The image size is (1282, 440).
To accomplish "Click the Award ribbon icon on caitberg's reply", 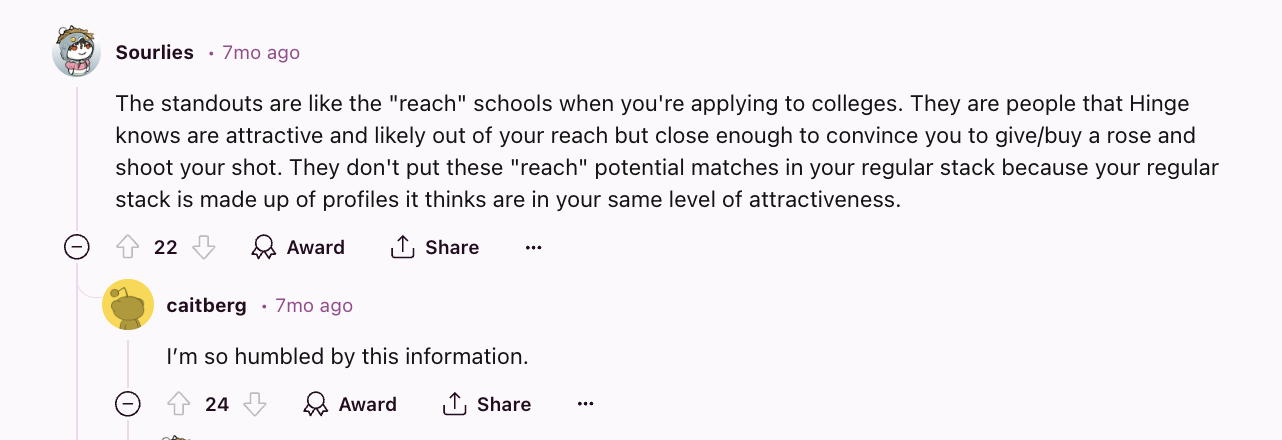I will click(x=316, y=404).
